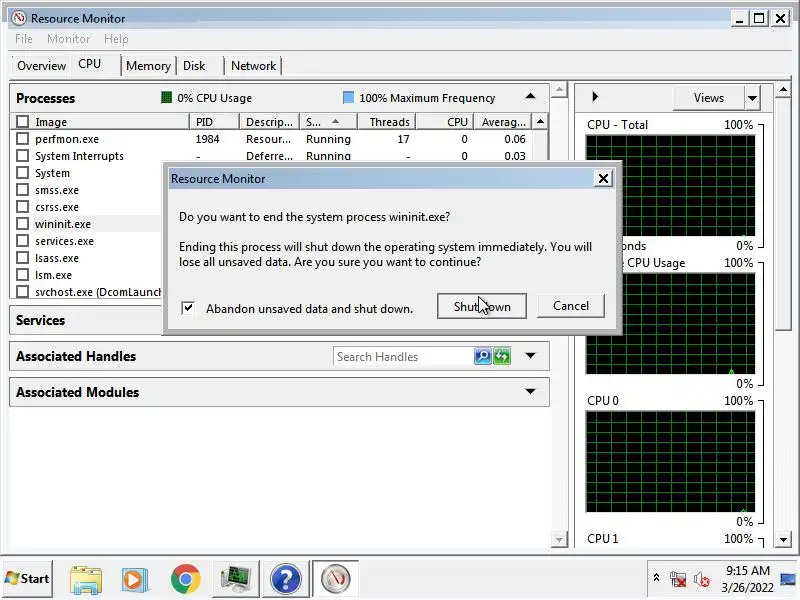Click the Threads column header
The height and width of the screenshot is (600, 800).
pos(386,122)
